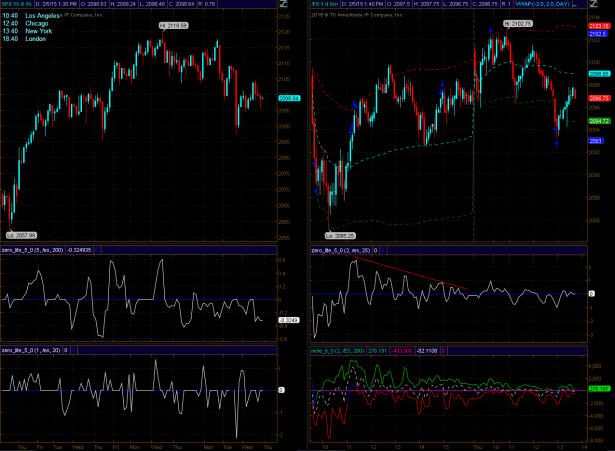
Task: Select the zero_lite_5_0 (2, /es, 25) study header
Action: click(x=340, y=250)
